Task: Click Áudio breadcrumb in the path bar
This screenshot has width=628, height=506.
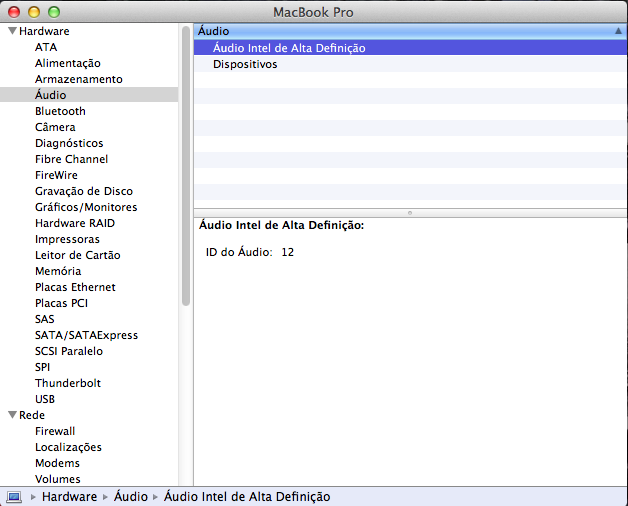Action: click(130, 496)
